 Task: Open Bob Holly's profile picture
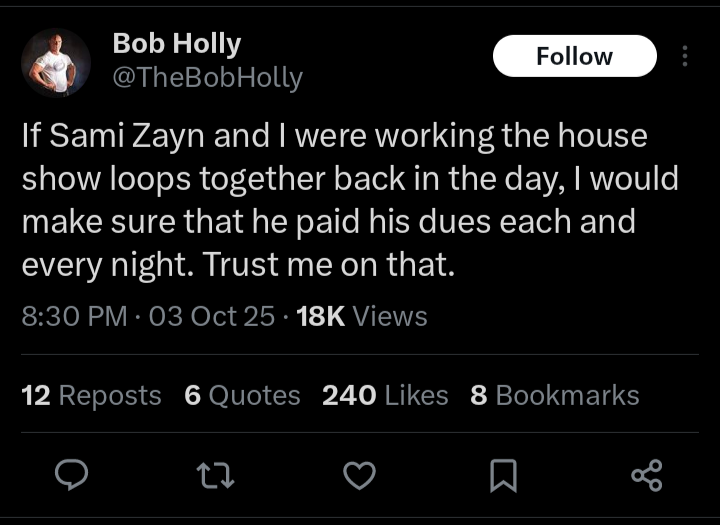pos(56,62)
